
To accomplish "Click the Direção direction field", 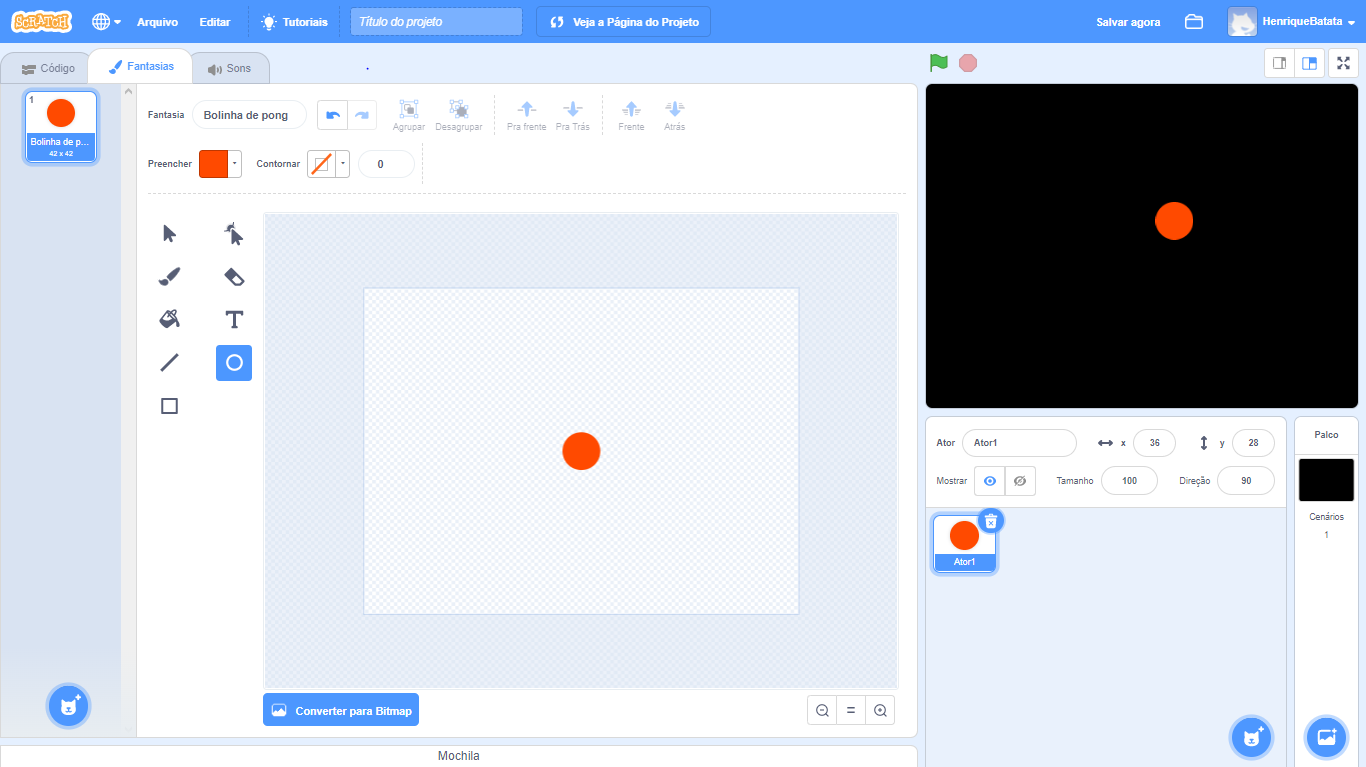I will click(1246, 481).
